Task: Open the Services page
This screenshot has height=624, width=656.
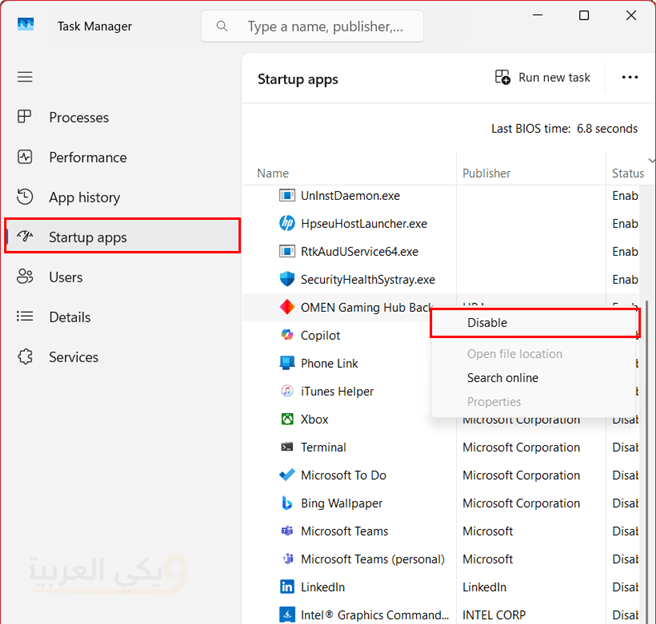Action: pos(123,357)
